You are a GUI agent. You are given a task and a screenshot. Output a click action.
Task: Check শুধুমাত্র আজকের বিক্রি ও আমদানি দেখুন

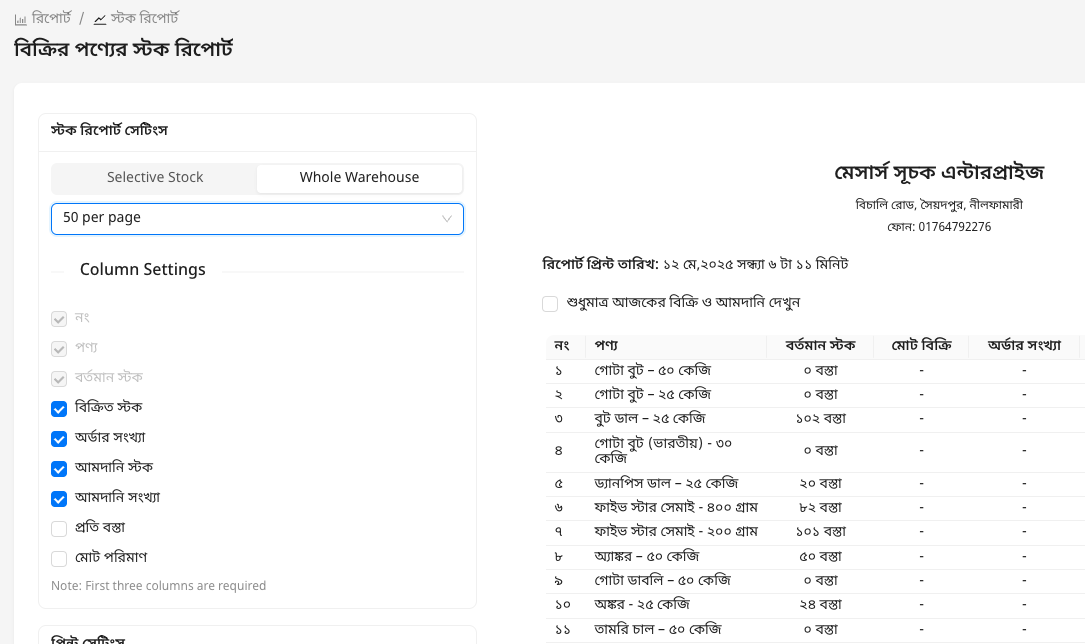tap(549, 303)
